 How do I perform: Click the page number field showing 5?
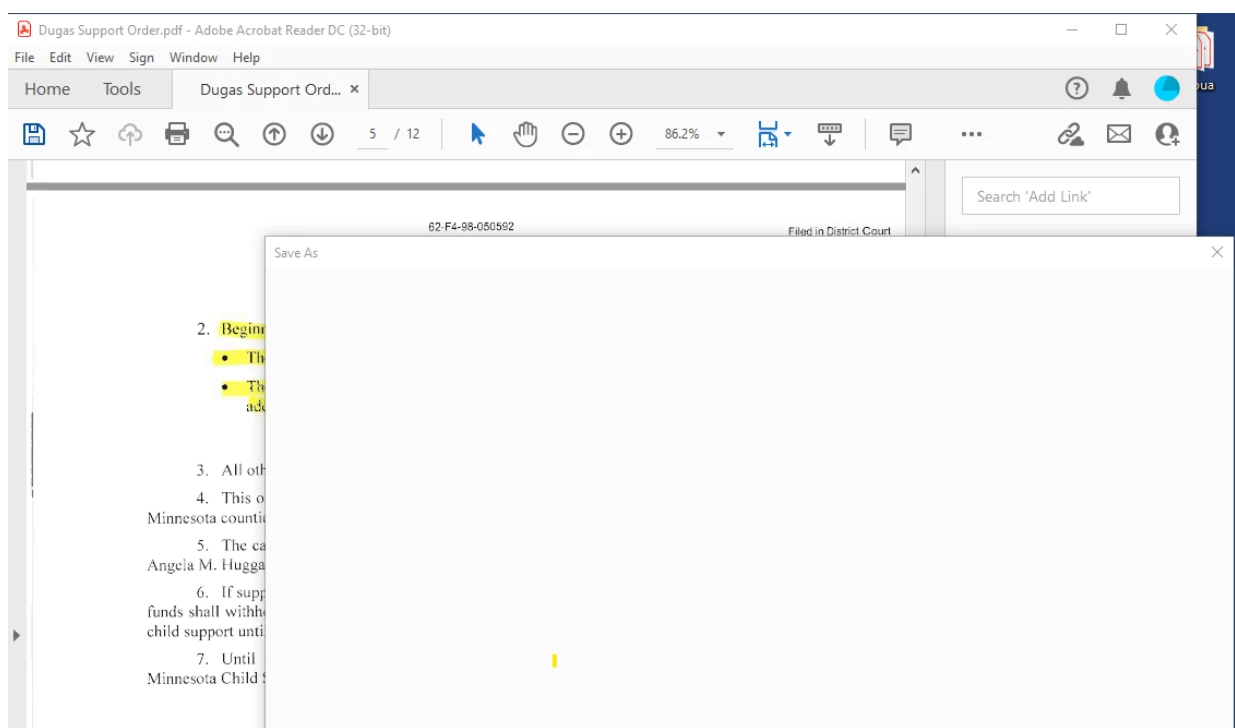(373, 133)
